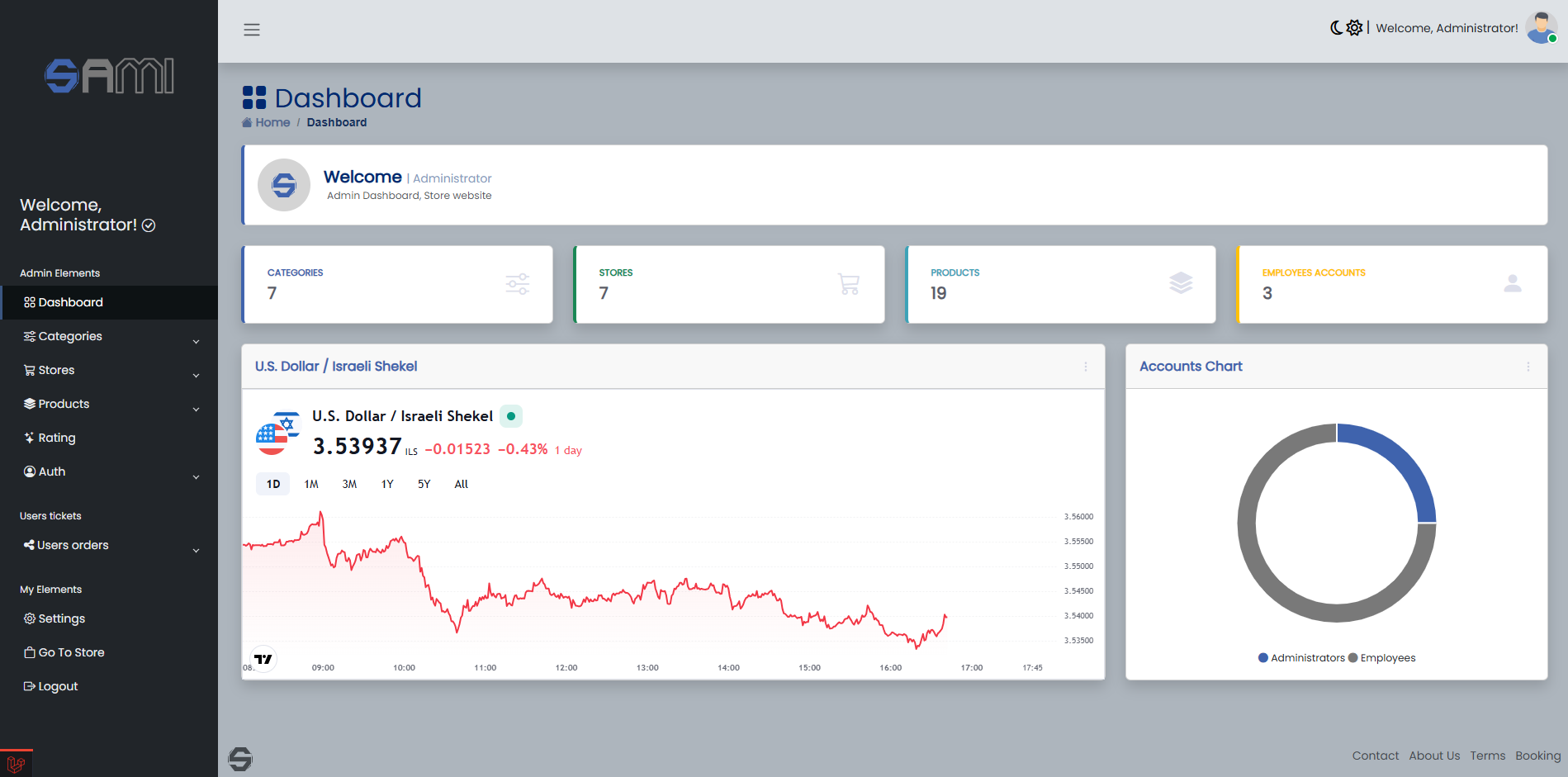The width and height of the screenshot is (1568, 777).
Task: Open the About Us page from the footer
Action: [1434, 755]
